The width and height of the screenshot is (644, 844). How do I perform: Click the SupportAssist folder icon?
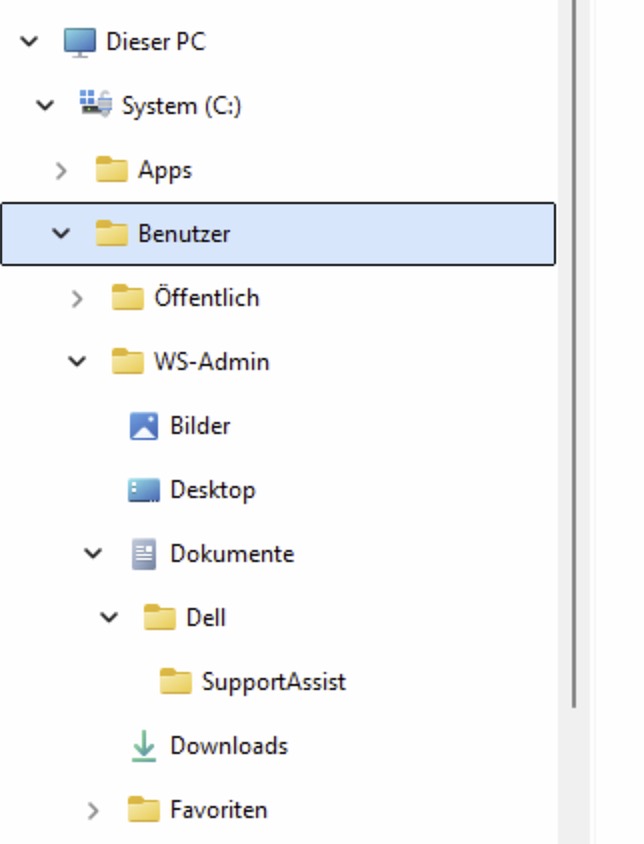[x=176, y=682]
